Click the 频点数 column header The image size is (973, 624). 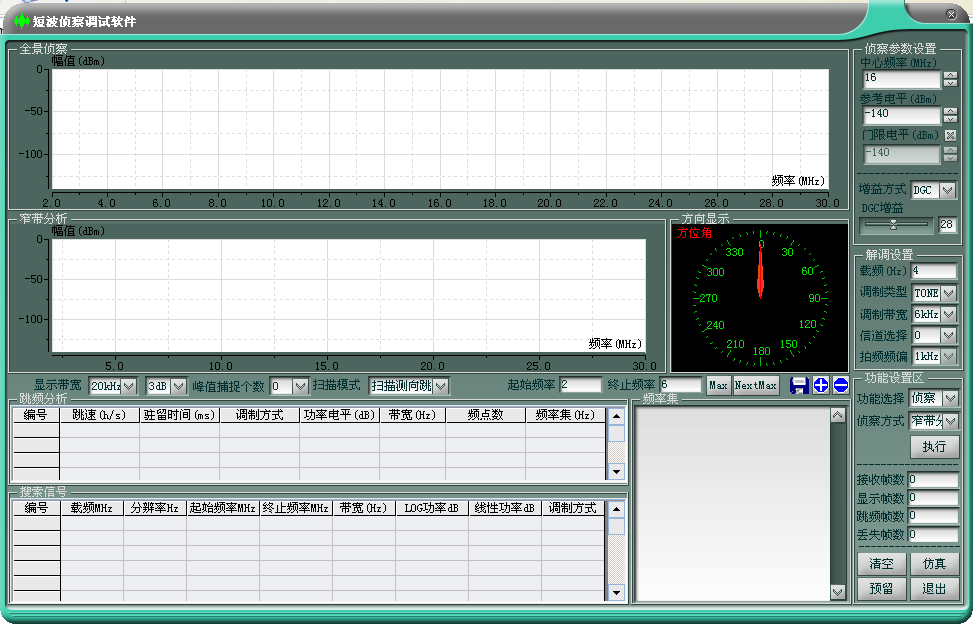(485, 415)
